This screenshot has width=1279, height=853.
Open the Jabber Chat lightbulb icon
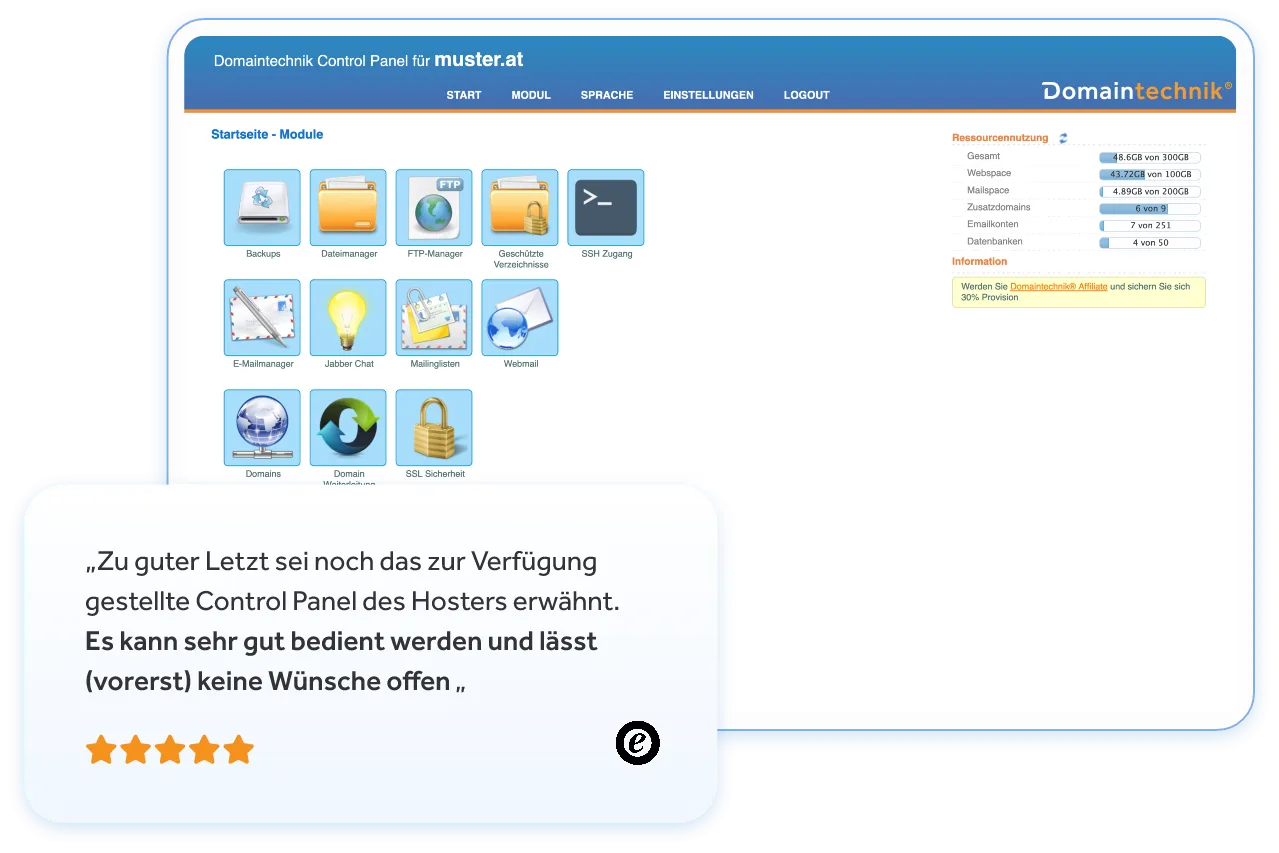coord(348,317)
